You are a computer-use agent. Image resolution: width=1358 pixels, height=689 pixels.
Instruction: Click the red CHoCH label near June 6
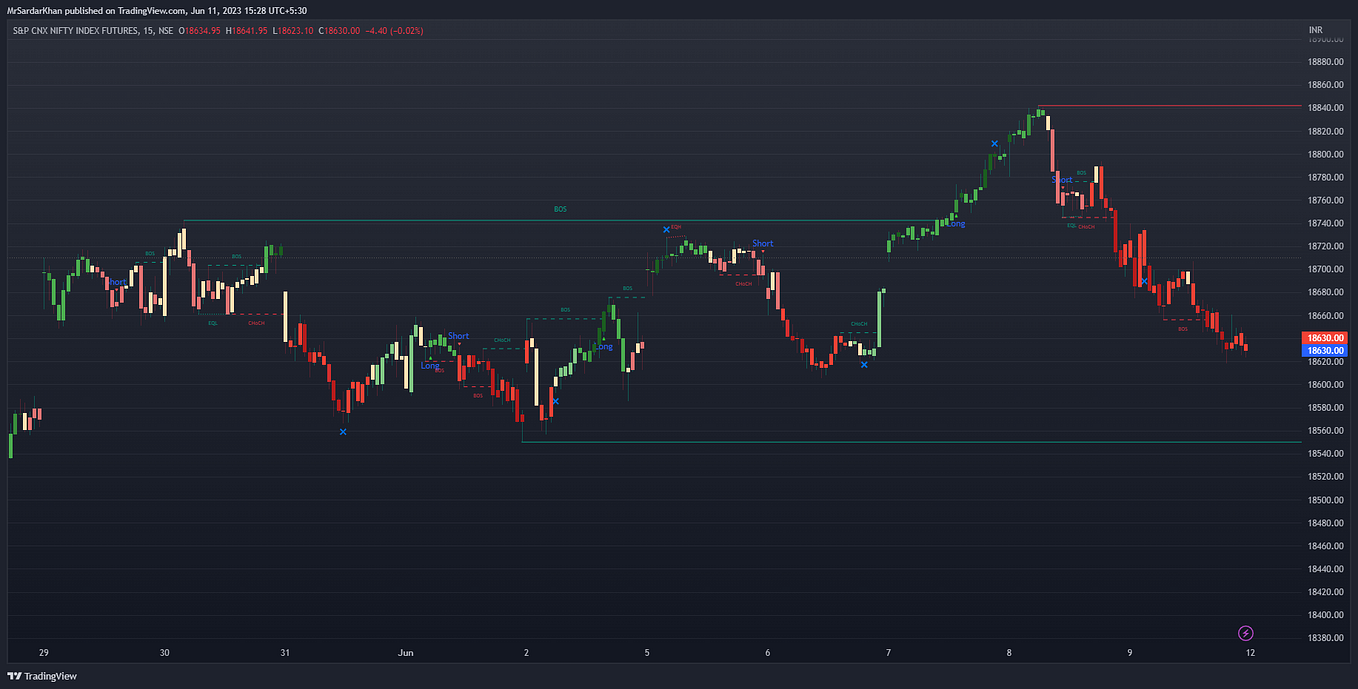click(x=742, y=283)
